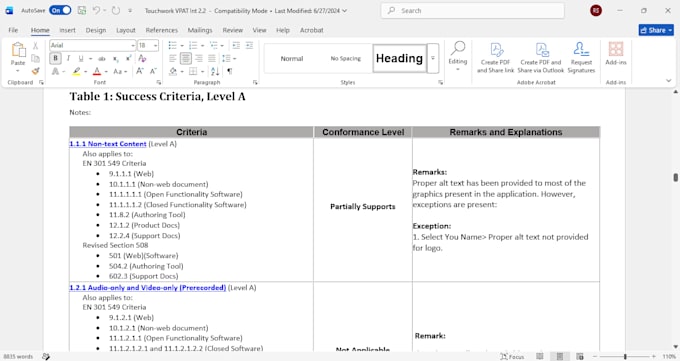
Task: Open the Editing dropdown menu
Action: [x=458, y=56]
